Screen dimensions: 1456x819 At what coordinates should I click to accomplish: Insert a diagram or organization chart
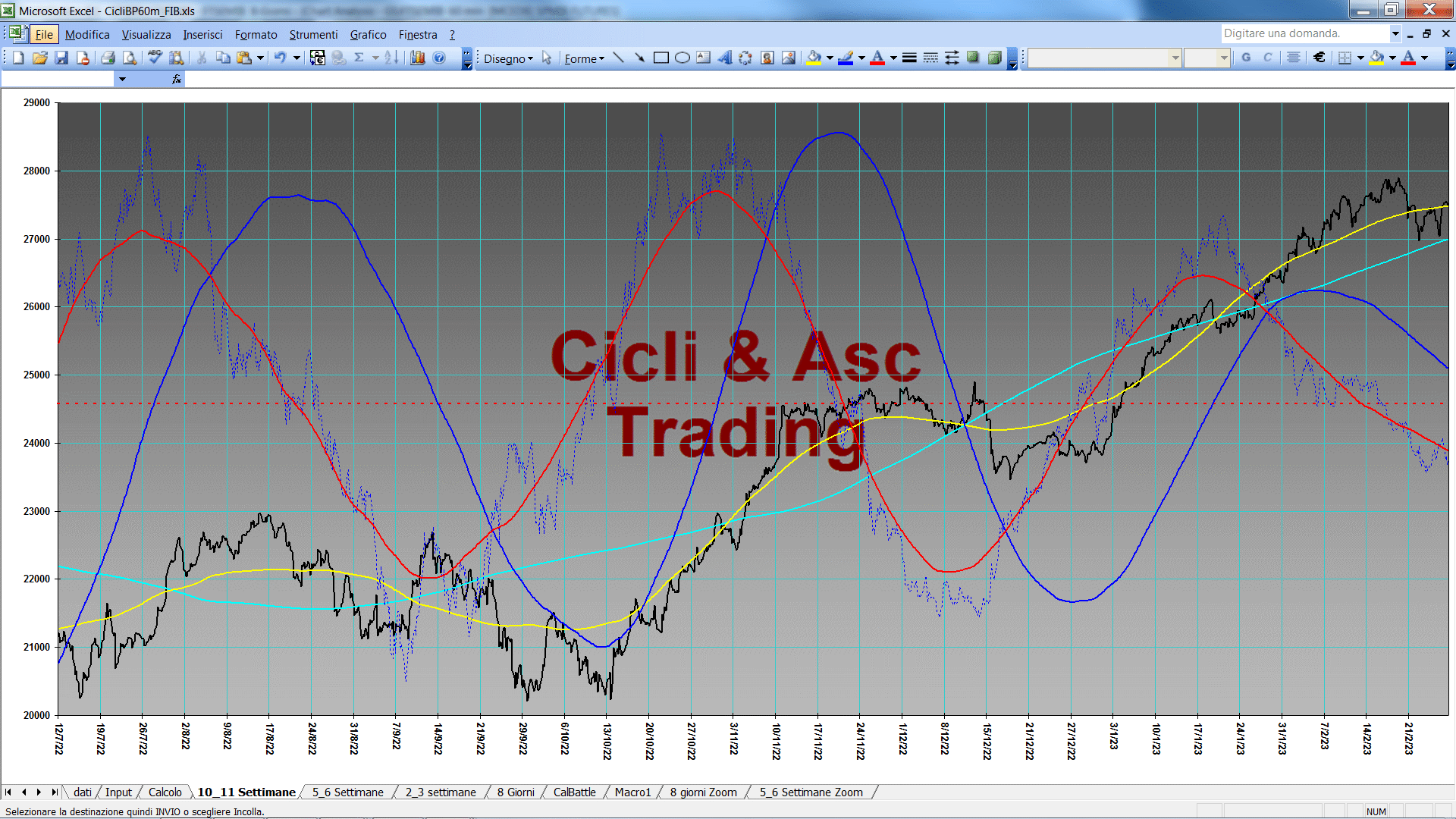746,58
